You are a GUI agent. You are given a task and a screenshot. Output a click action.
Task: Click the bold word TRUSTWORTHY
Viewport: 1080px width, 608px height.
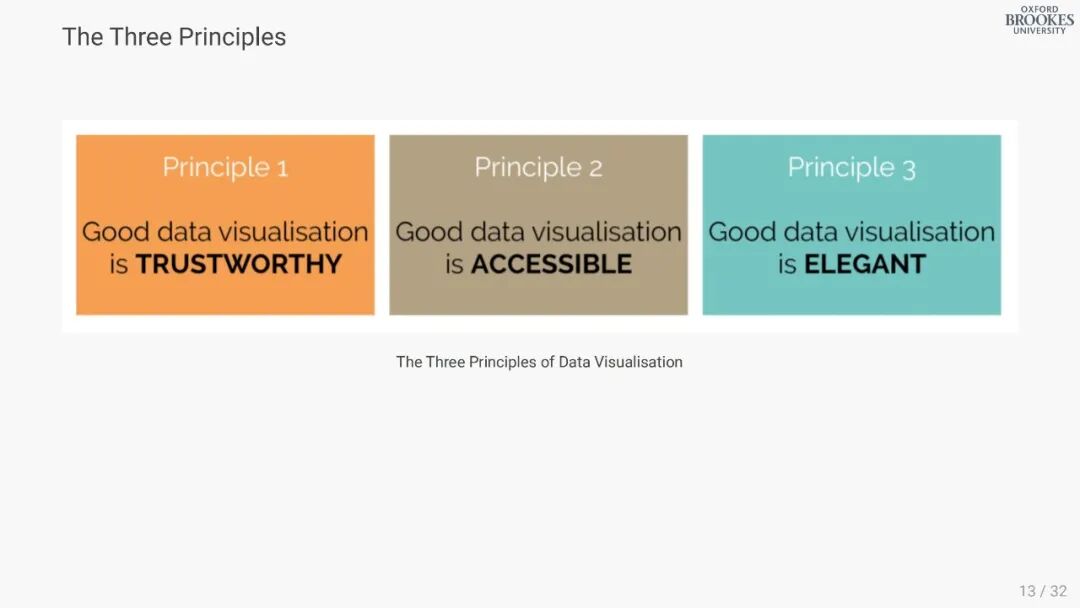pos(239,264)
